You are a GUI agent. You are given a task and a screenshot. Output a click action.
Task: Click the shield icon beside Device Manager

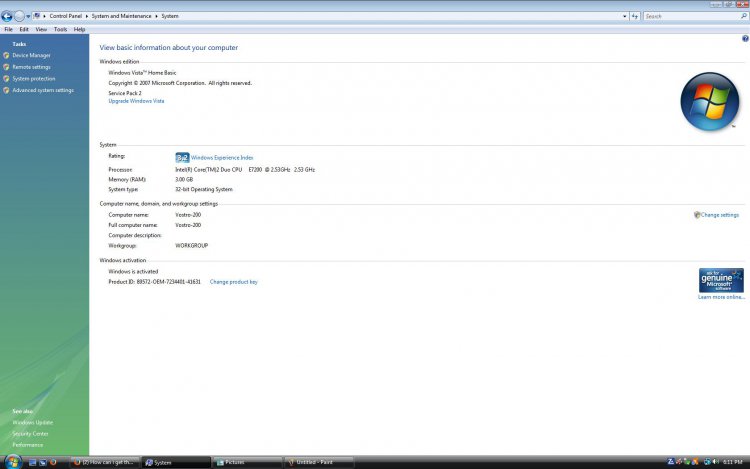[6, 55]
